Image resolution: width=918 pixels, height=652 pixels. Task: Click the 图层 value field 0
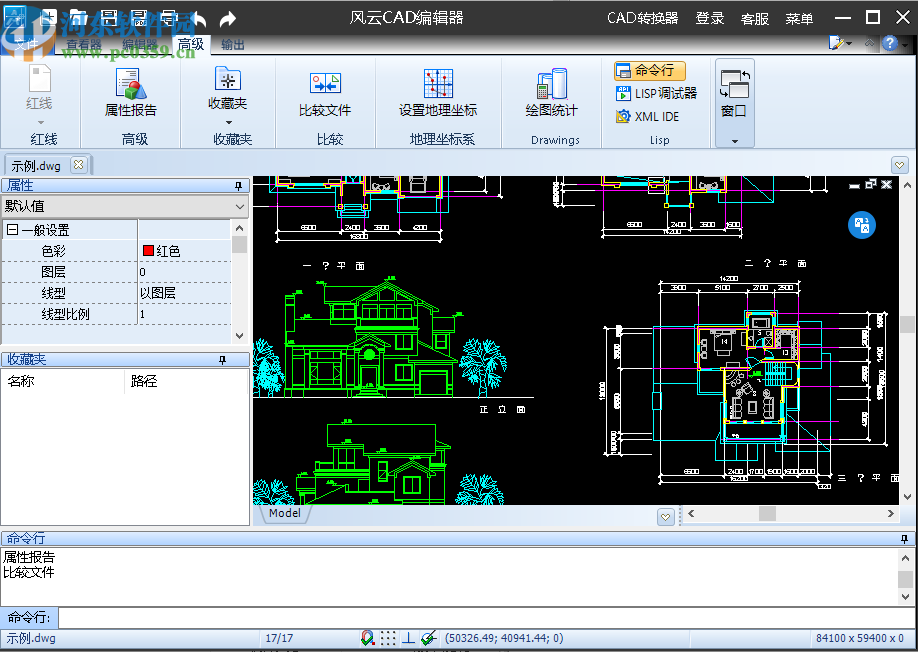(x=184, y=272)
